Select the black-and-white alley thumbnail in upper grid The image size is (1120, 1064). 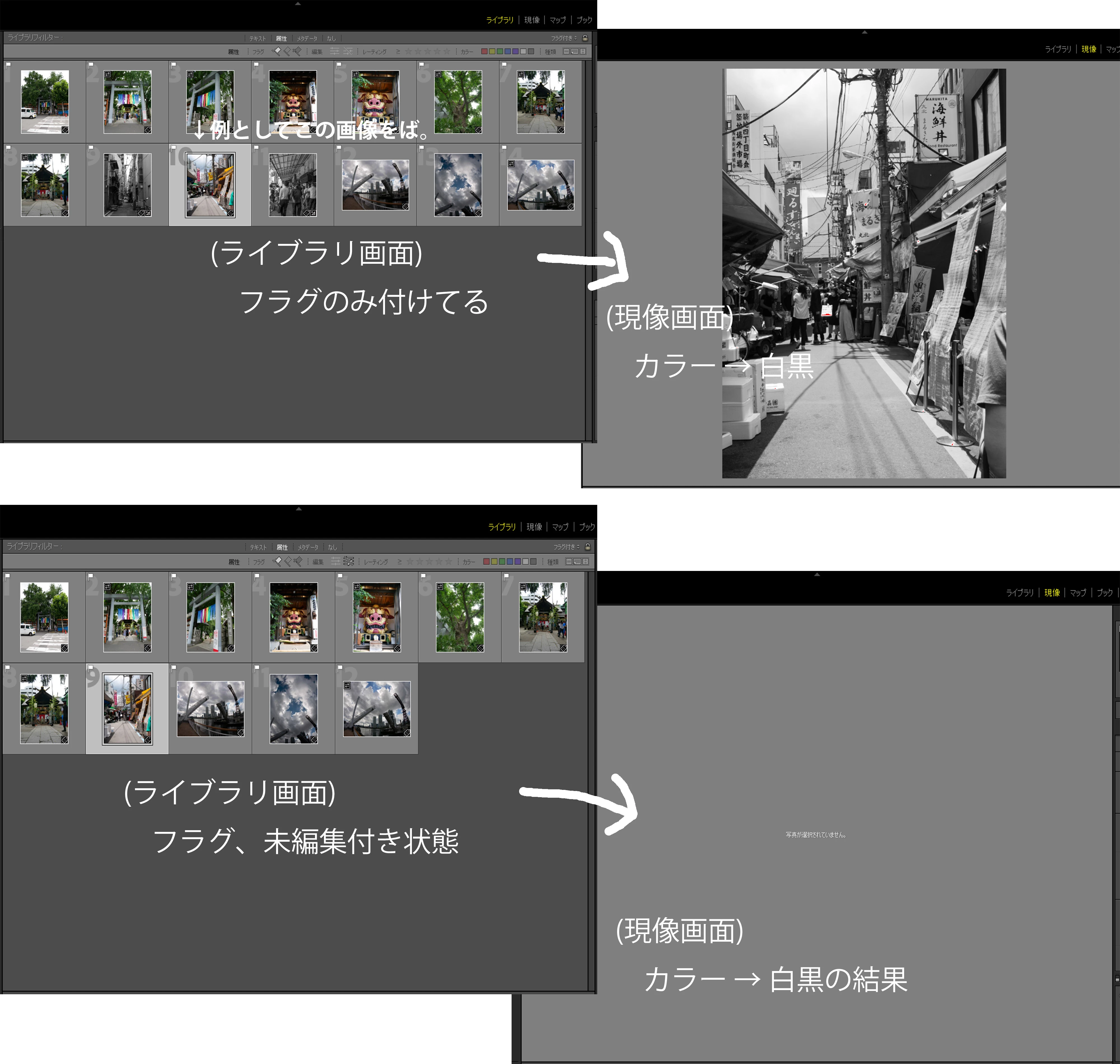point(127,185)
